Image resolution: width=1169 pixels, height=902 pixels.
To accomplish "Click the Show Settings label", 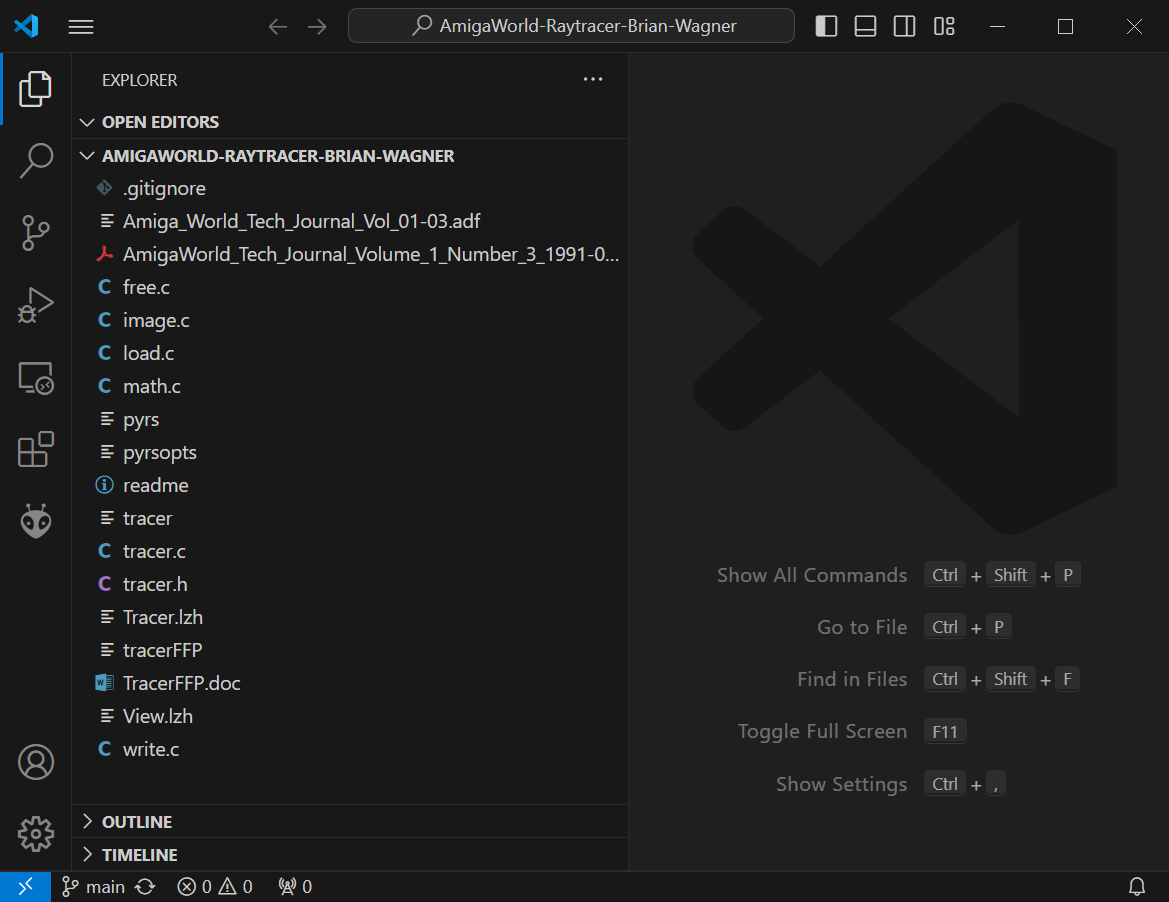I will click(842, 784).
